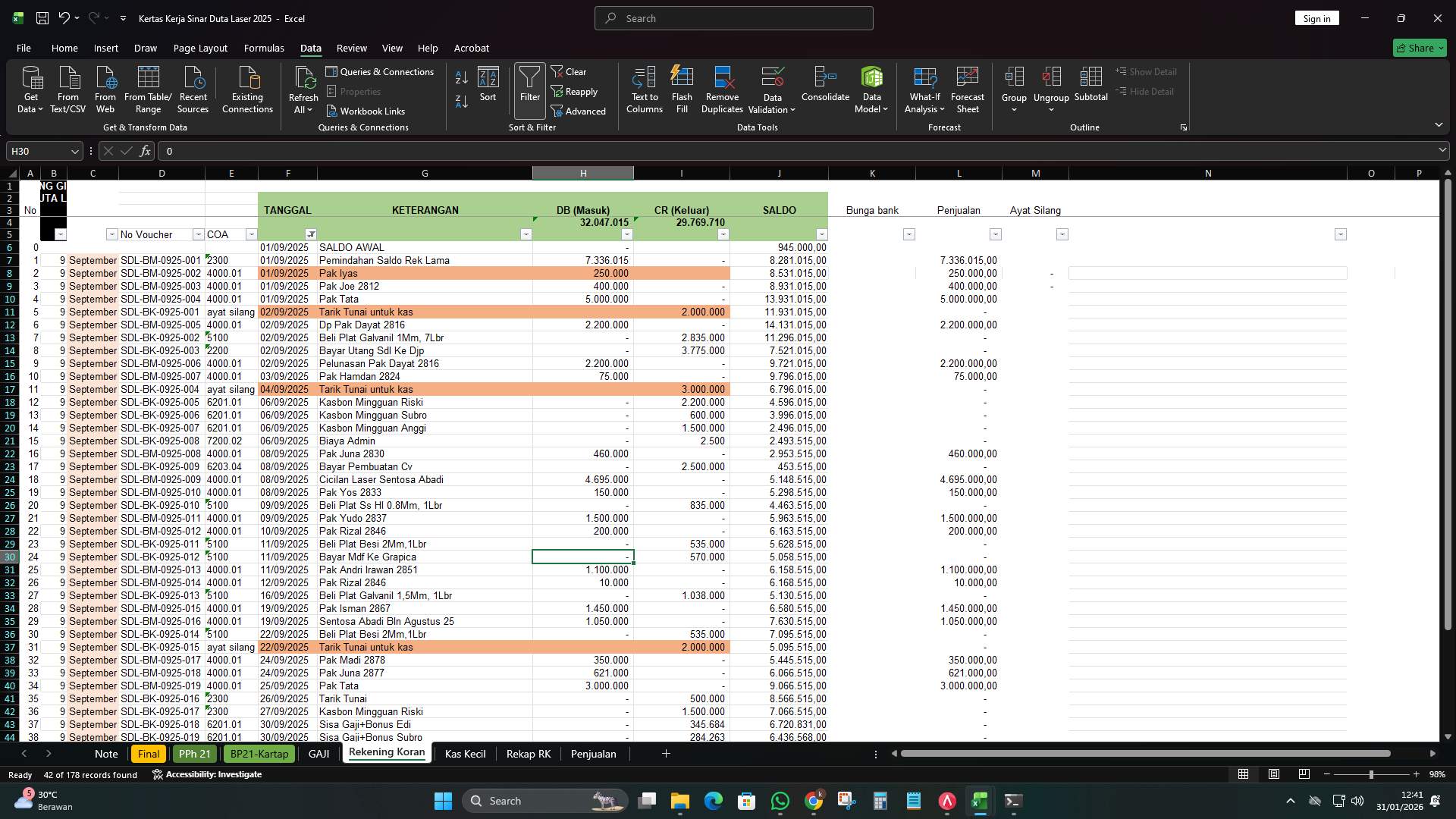Adjust the zoom slider near 98%
1456x819 pixels.
tap(1373, 774)
